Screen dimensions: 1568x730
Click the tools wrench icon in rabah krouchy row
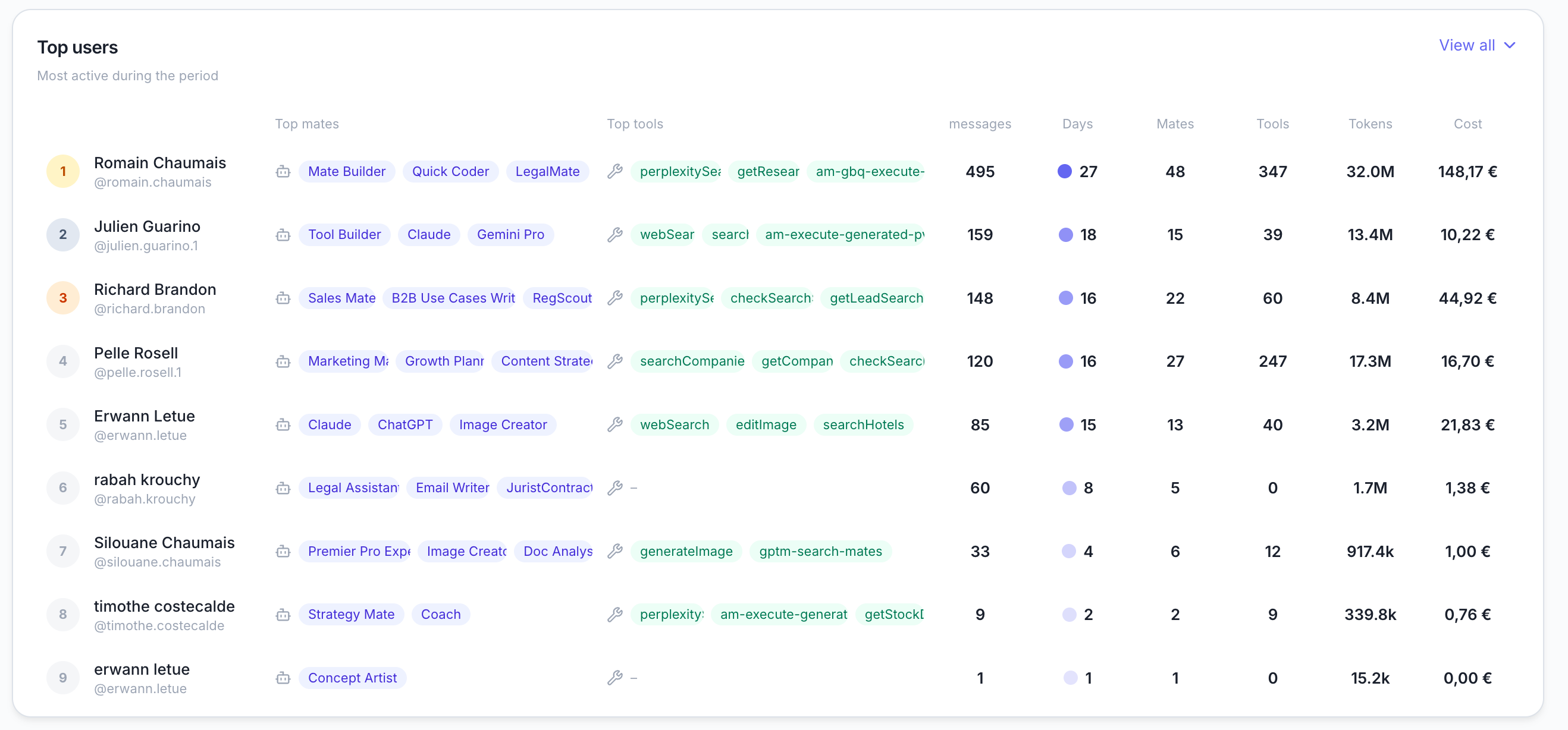[x=615, y=488]
